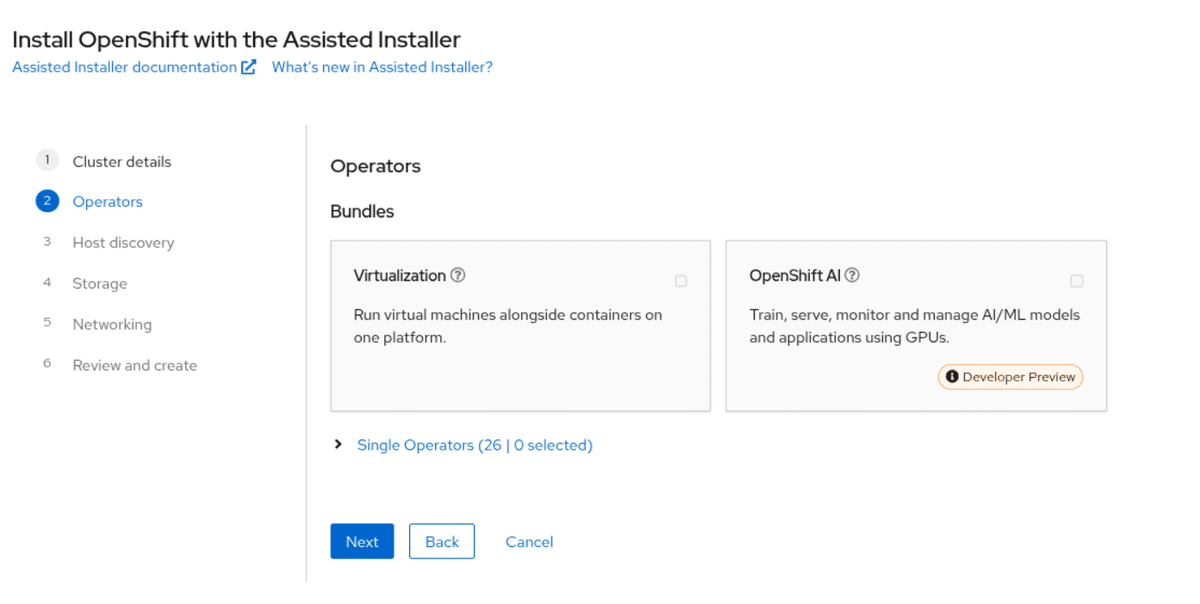Screen dimensions: 1200x604
Task: Click the Virtualization help question-mark icon
Action: (458, 275)
